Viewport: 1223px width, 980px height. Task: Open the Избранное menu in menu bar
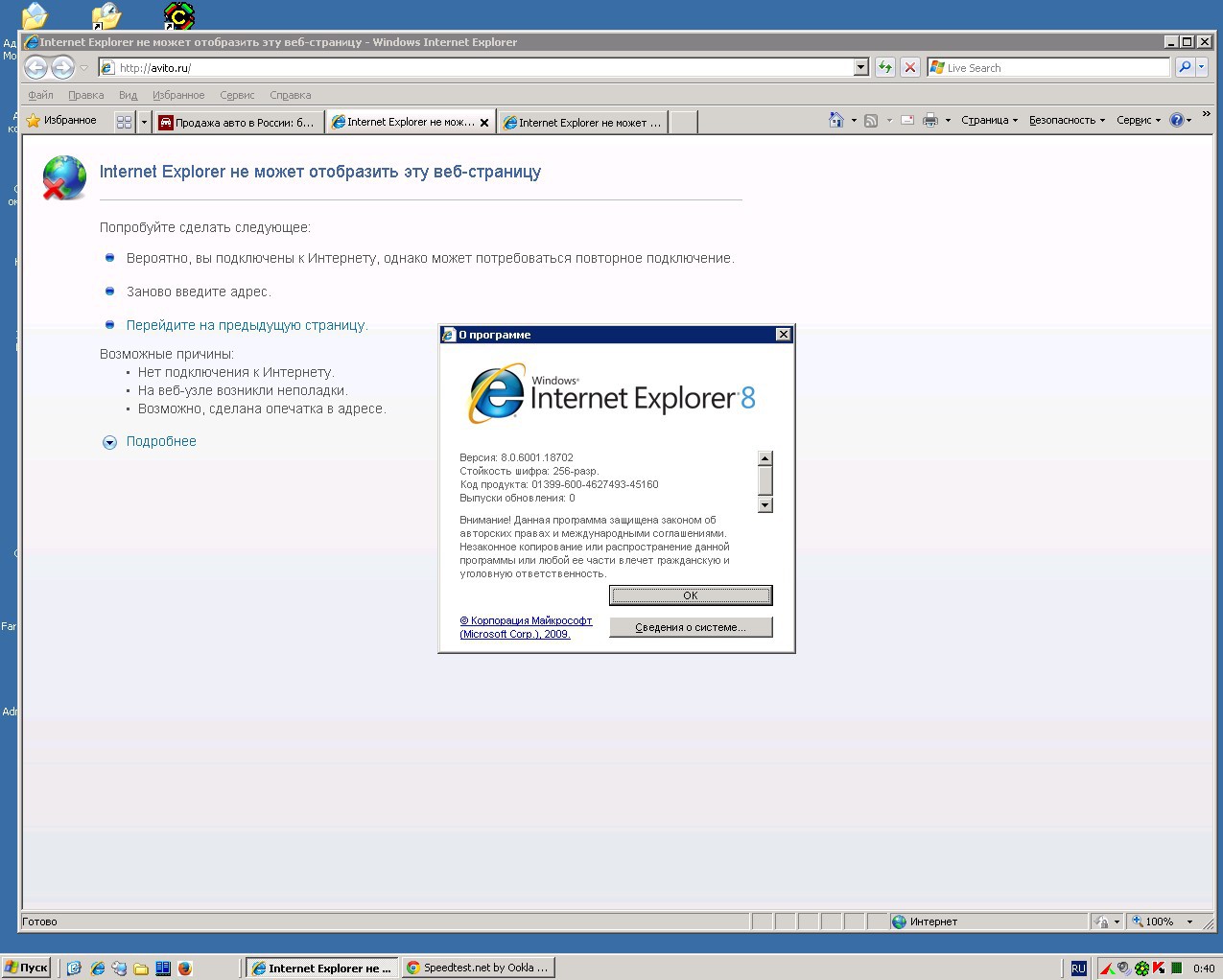coord(178,95)
